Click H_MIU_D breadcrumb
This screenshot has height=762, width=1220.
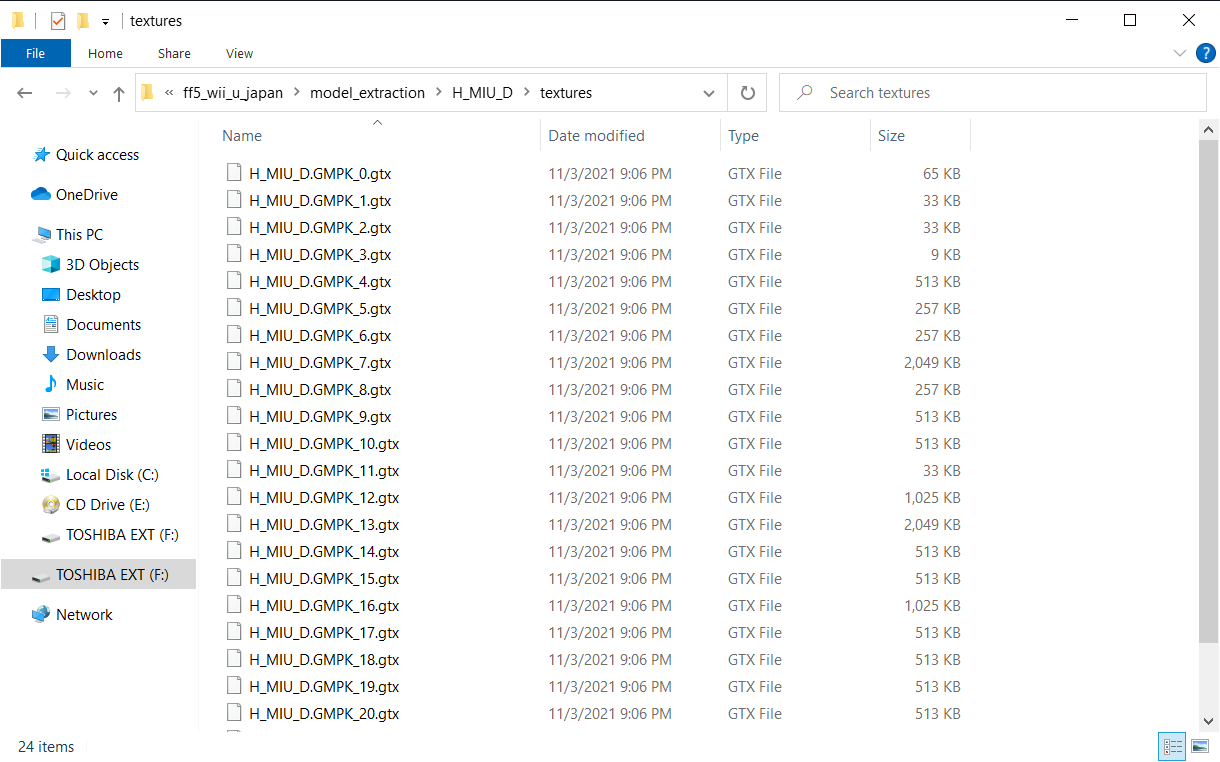point(482,93)
